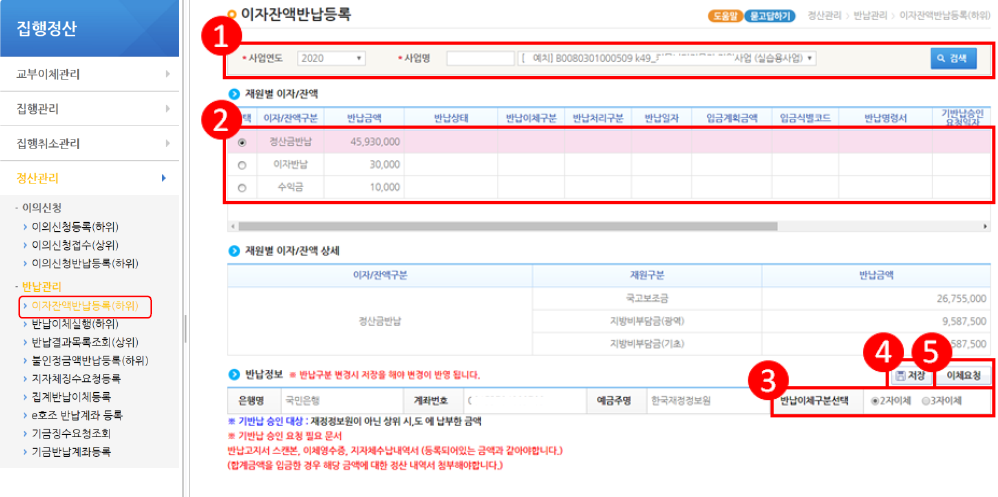Choose the 2자이체 transfer option
The image size is (998, 497).
[875, 401]
